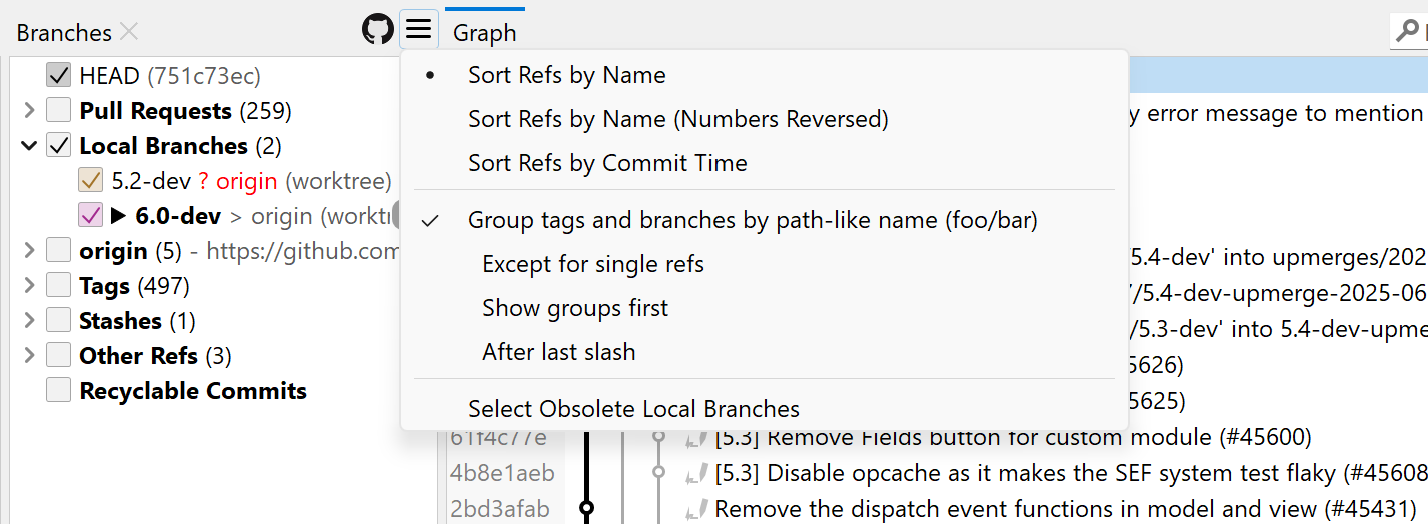Click merge icon beside Disable opcache commit
Screen dimensions: 1428x524
pos(696,473)
